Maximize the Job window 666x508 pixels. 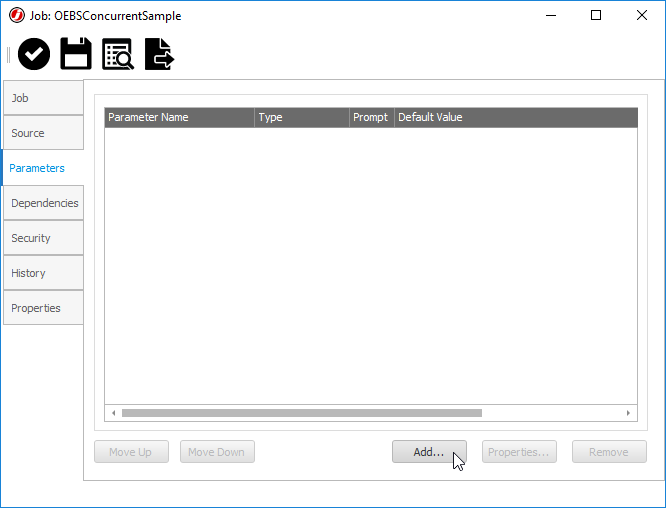(596, 15)
